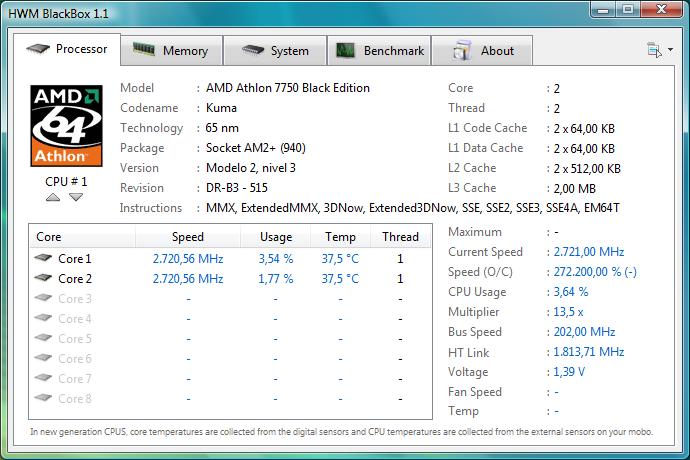Click CPU Usage value 3,64 %
This screenshot has width=690, height=460.
571,292
